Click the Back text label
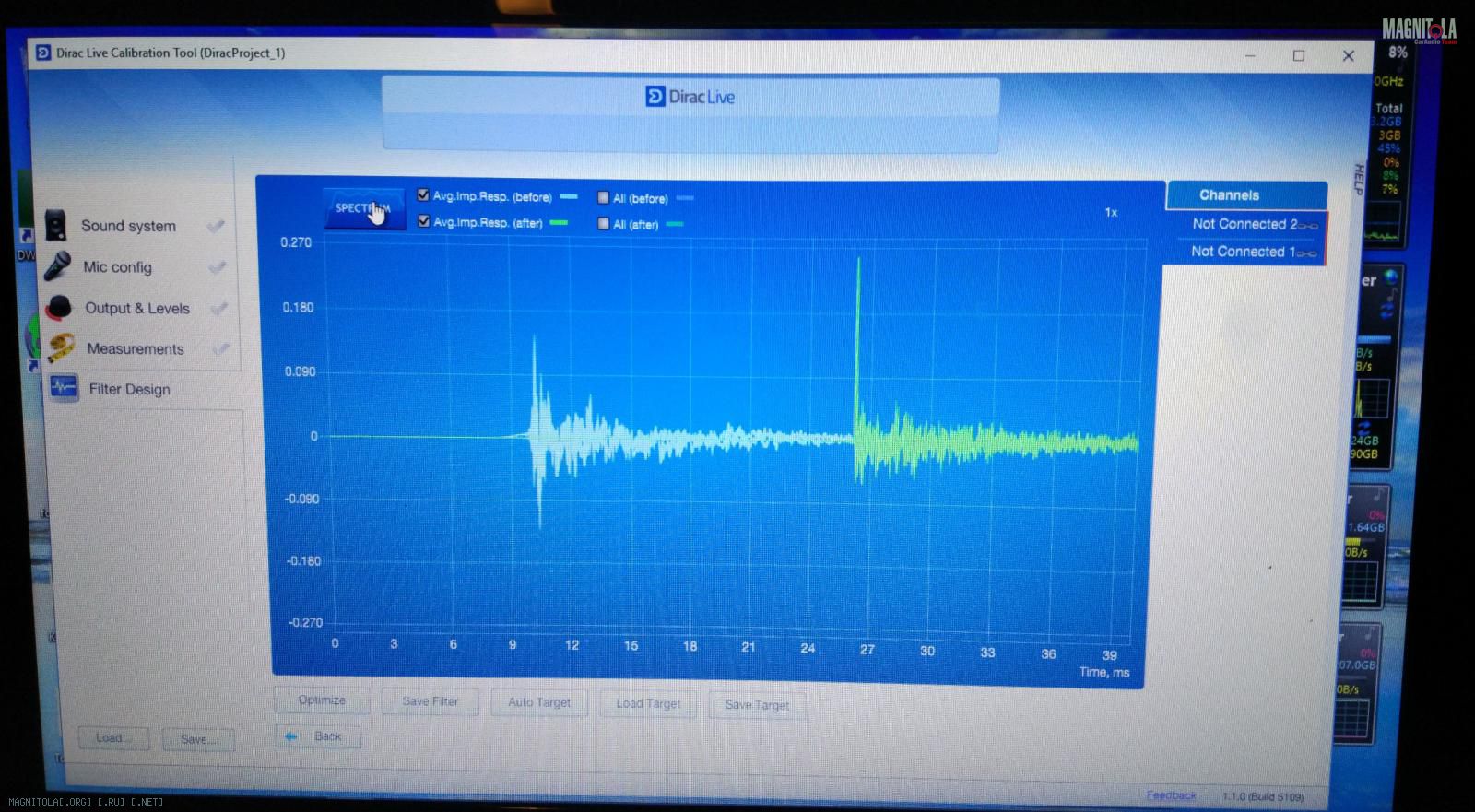Viewport: 1475px width, 812px height. [327, 736]
